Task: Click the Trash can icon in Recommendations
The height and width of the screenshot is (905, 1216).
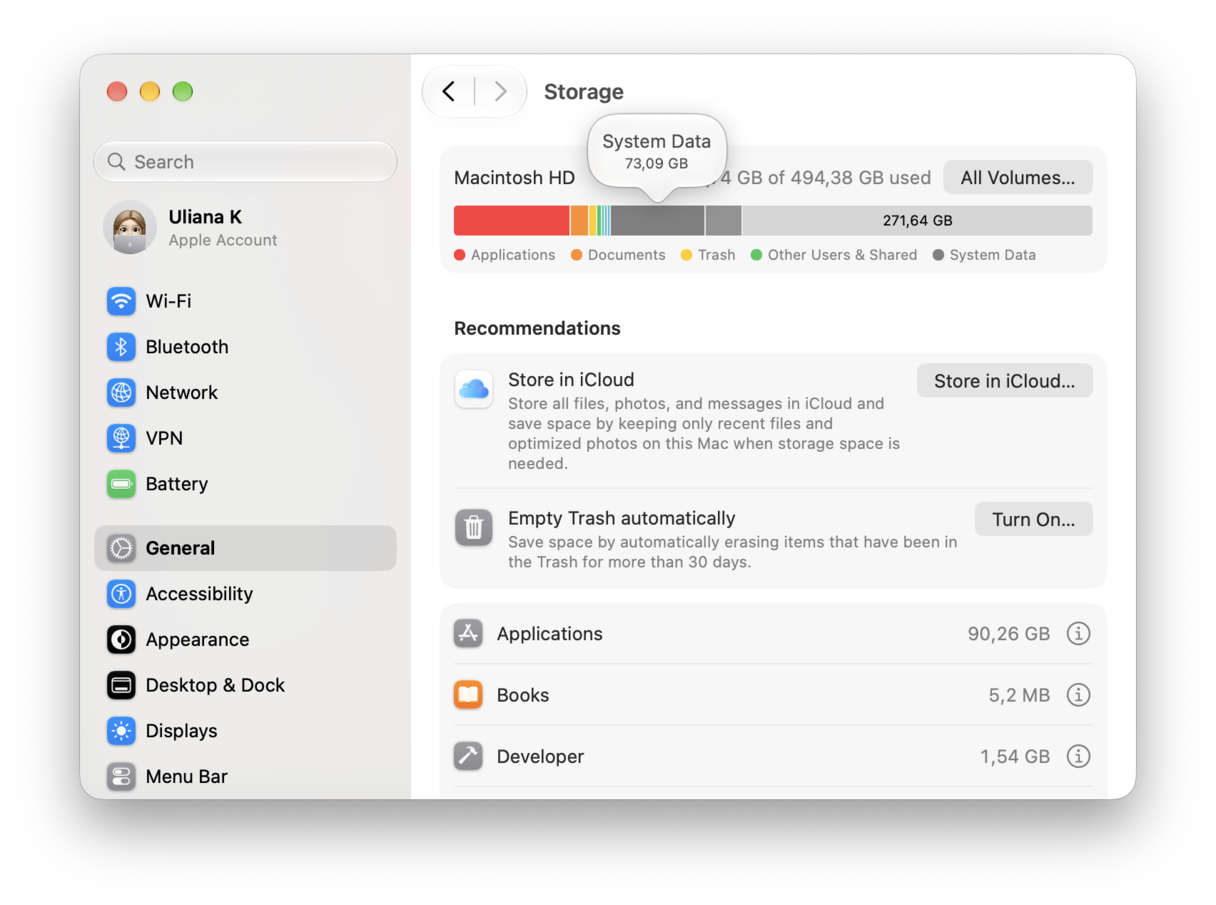Action: click(473, 527)
